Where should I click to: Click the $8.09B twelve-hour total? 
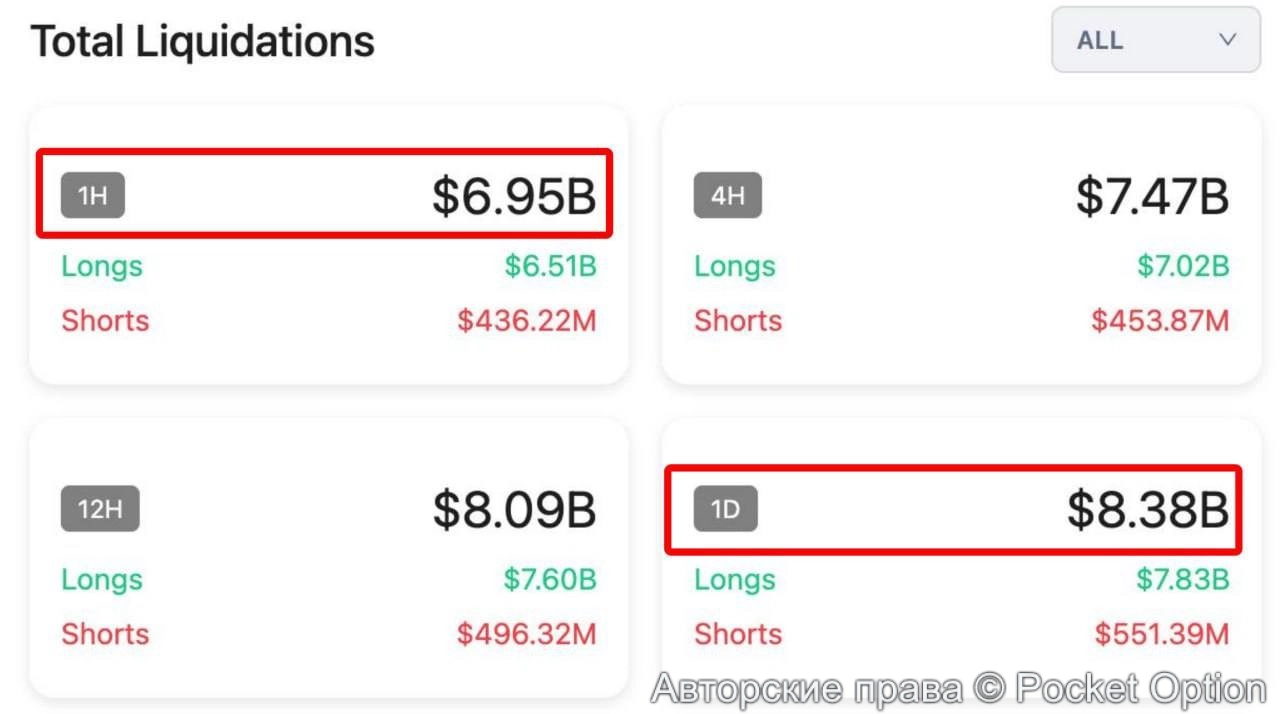(x=514, y=509)
